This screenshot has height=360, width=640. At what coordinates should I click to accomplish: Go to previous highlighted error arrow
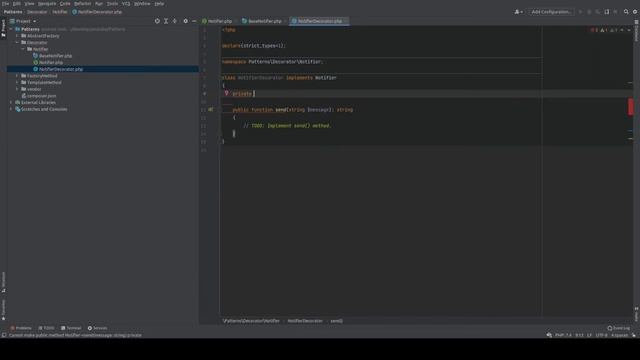(622, 30)
